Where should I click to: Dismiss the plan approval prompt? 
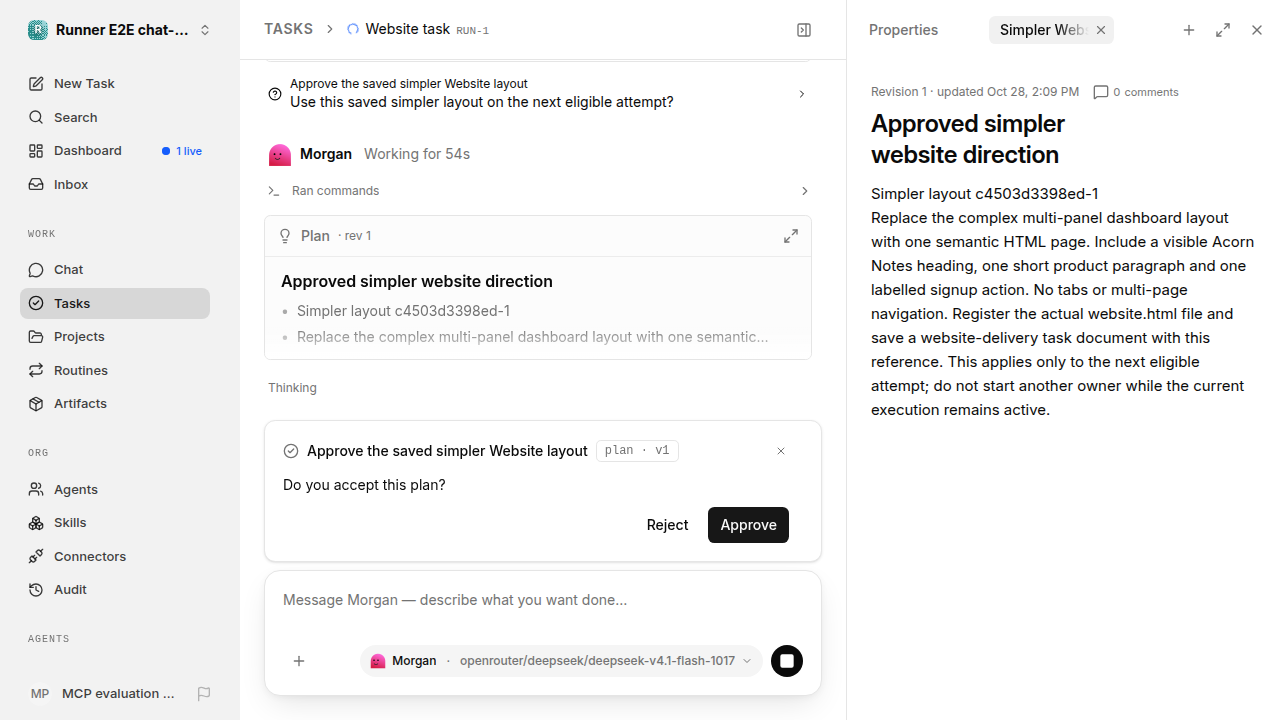pos(781,451)
